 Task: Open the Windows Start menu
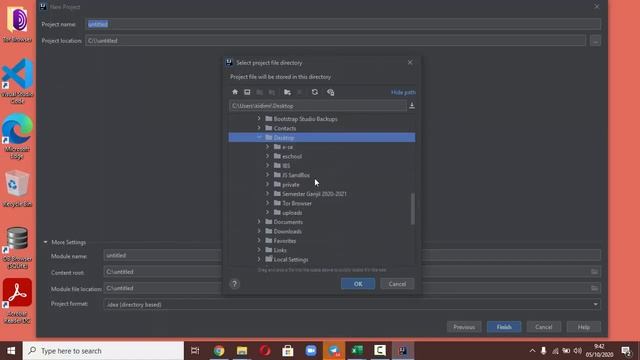(11, 351)
